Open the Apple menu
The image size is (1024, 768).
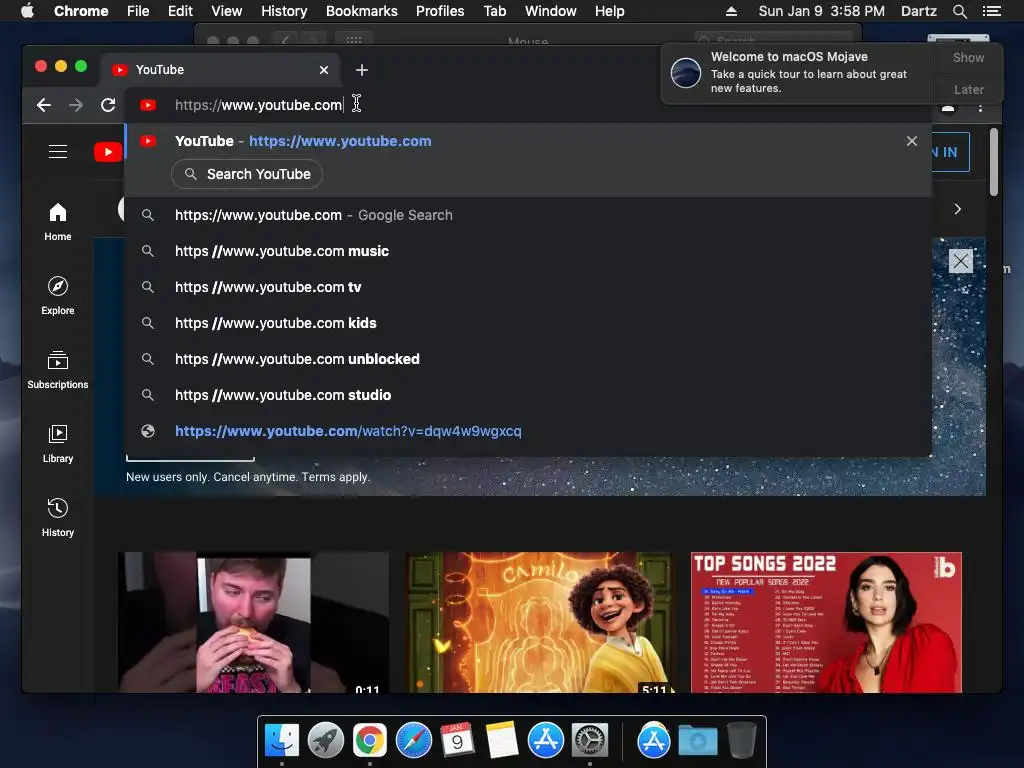[27, 11]
